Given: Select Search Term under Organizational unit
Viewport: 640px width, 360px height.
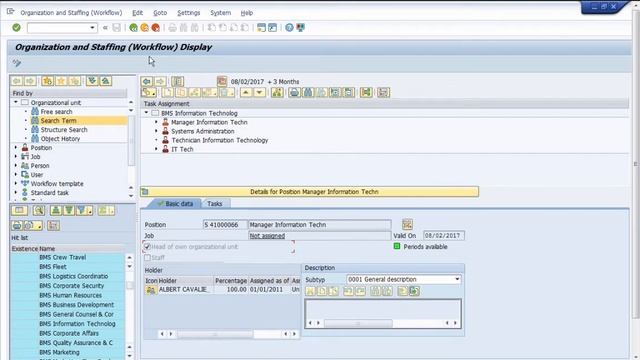Looking at the screenshot, I should point(58,120).
